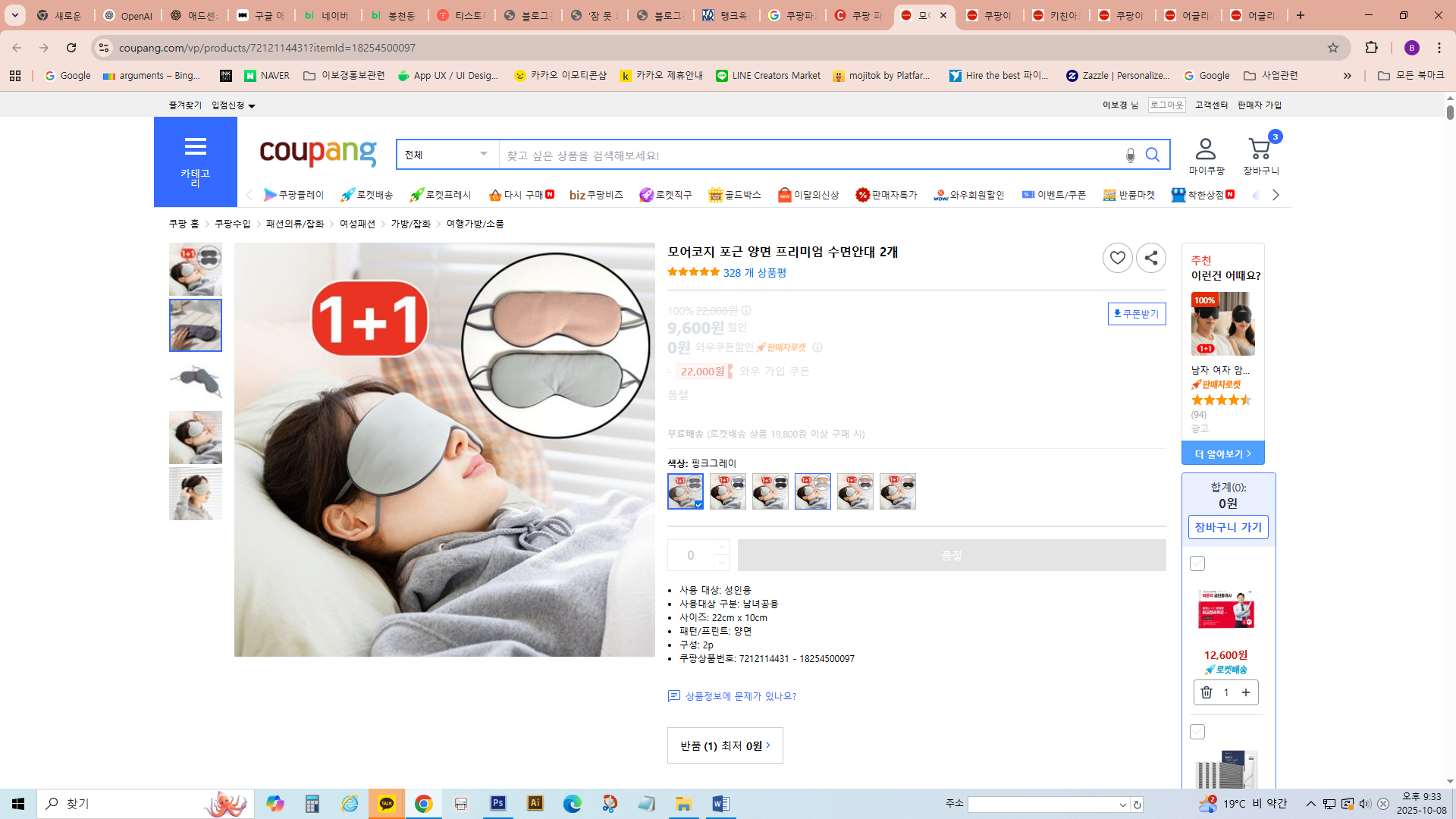Open the 전체 search category dropdown
The width and height of the screenshot is (1456, 819).
tap(446, 154)
